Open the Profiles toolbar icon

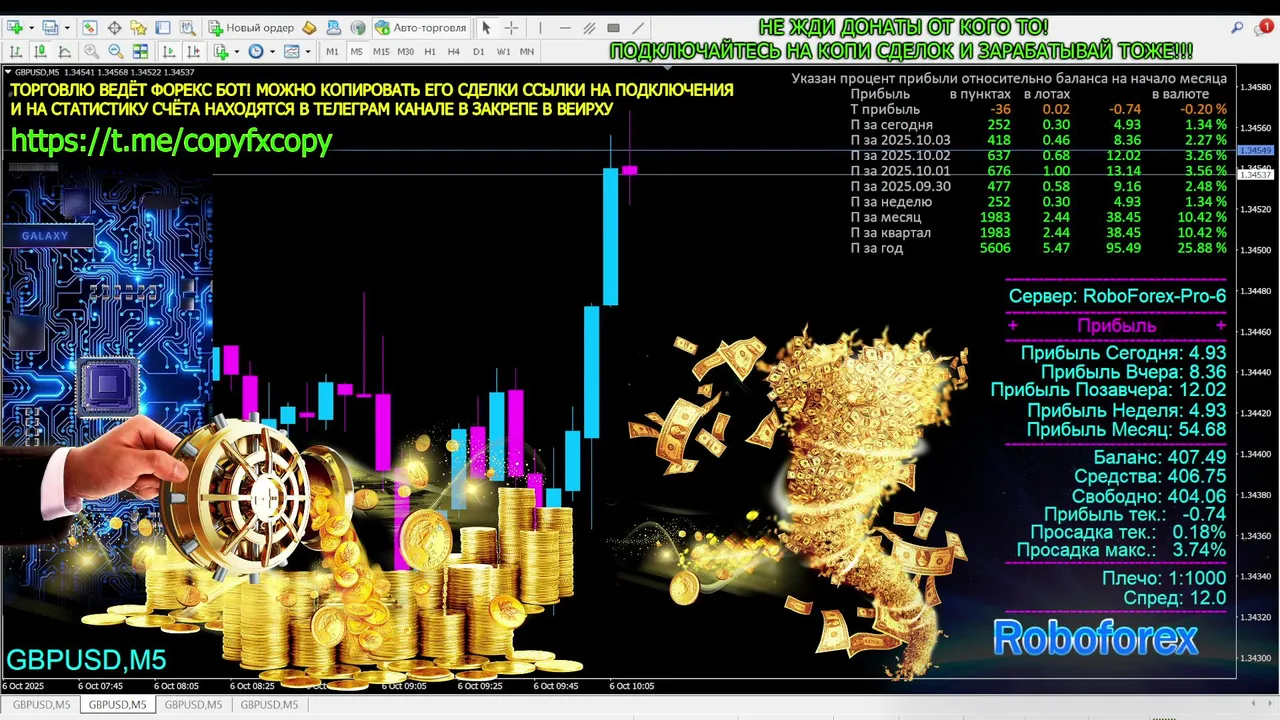[50, 28]
